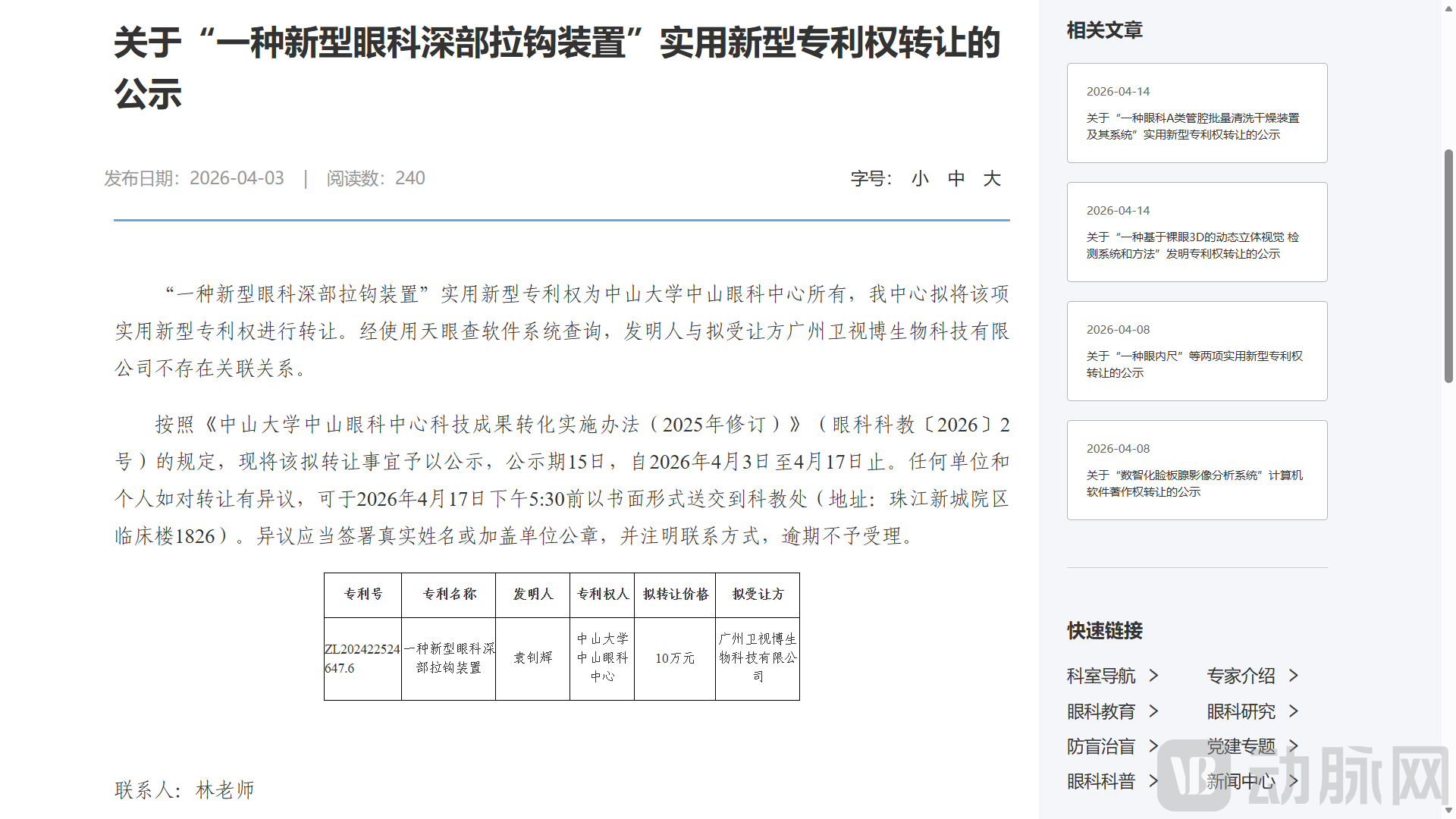Click the 一种新型眼科深部拉钩装置 patent name cell
This screenshot has width=1456, height=819.
449,658
